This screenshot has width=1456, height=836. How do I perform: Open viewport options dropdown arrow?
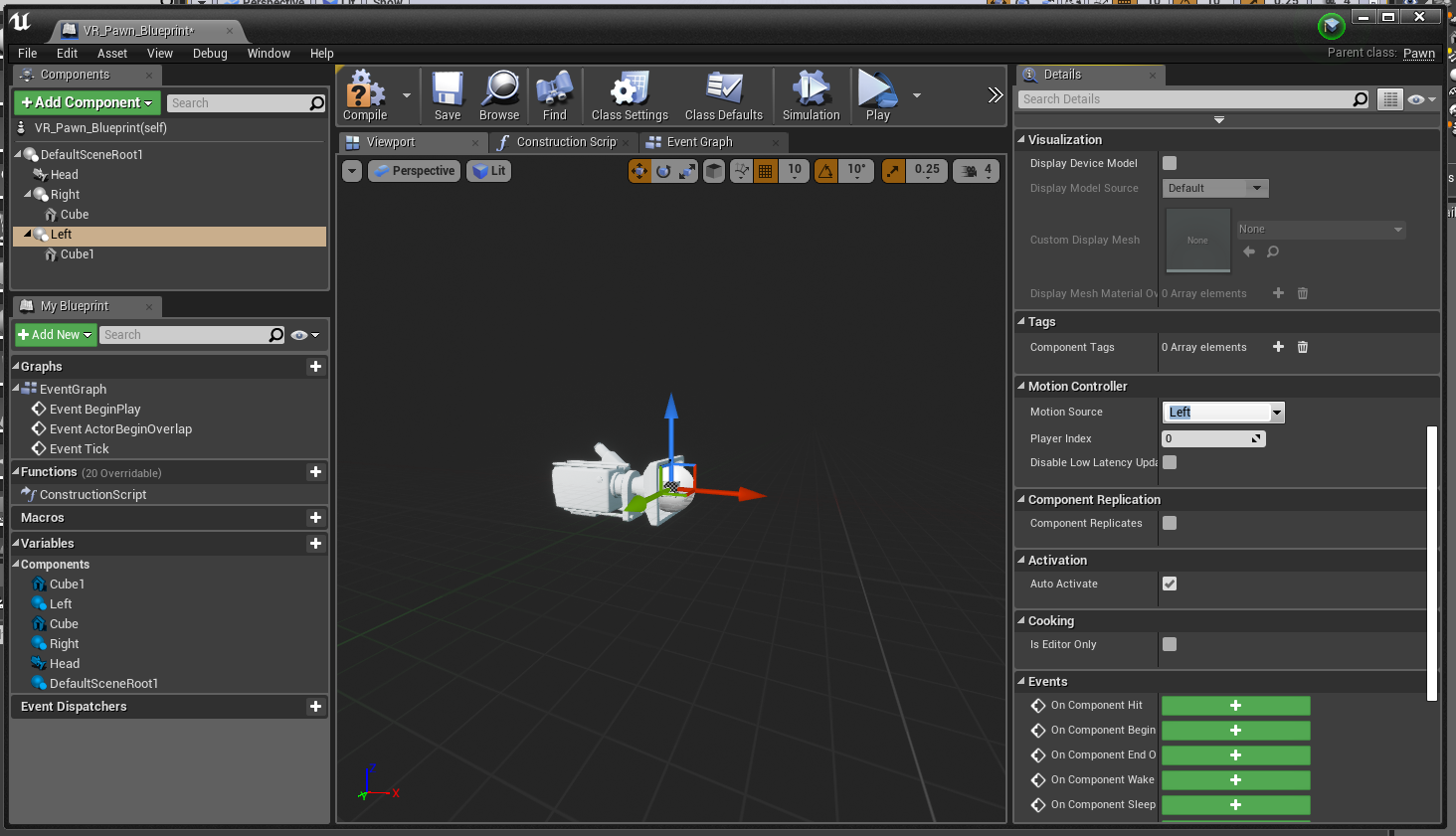coord(352,171)
